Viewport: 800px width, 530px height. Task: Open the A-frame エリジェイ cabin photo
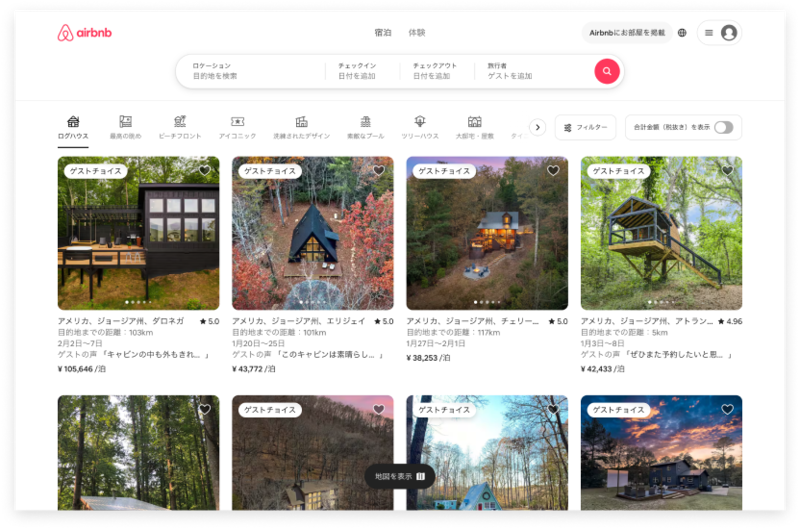point(313,233)
